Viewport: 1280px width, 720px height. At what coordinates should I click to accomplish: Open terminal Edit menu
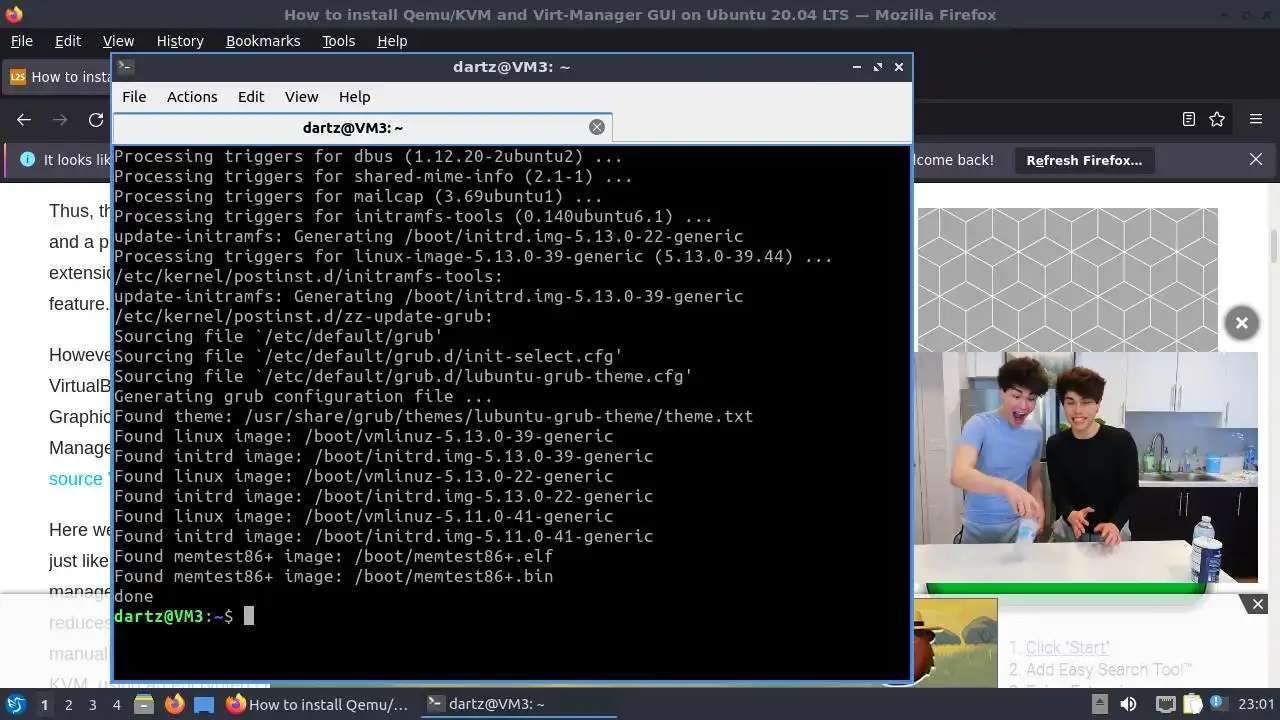pos(251,97)
